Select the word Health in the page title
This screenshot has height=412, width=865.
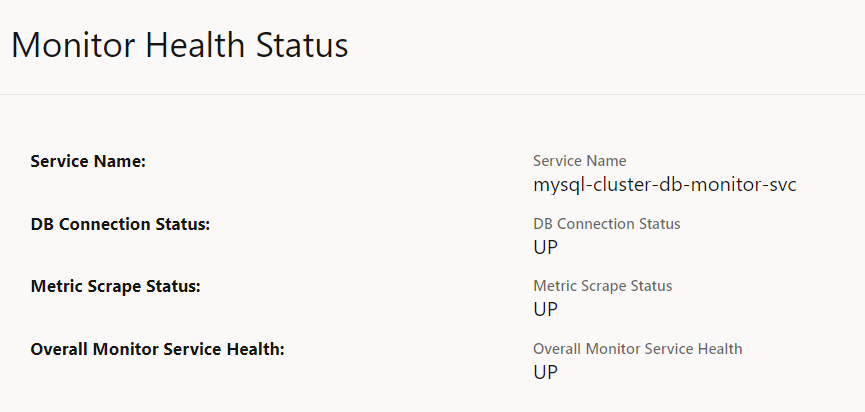point(198,46)
